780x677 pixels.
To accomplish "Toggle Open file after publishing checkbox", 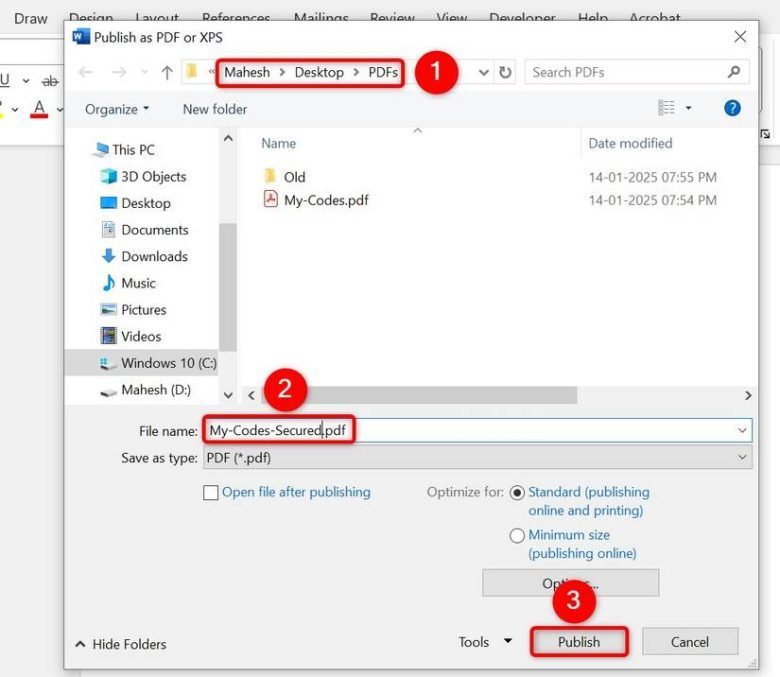I will click(x=210, y=492).
